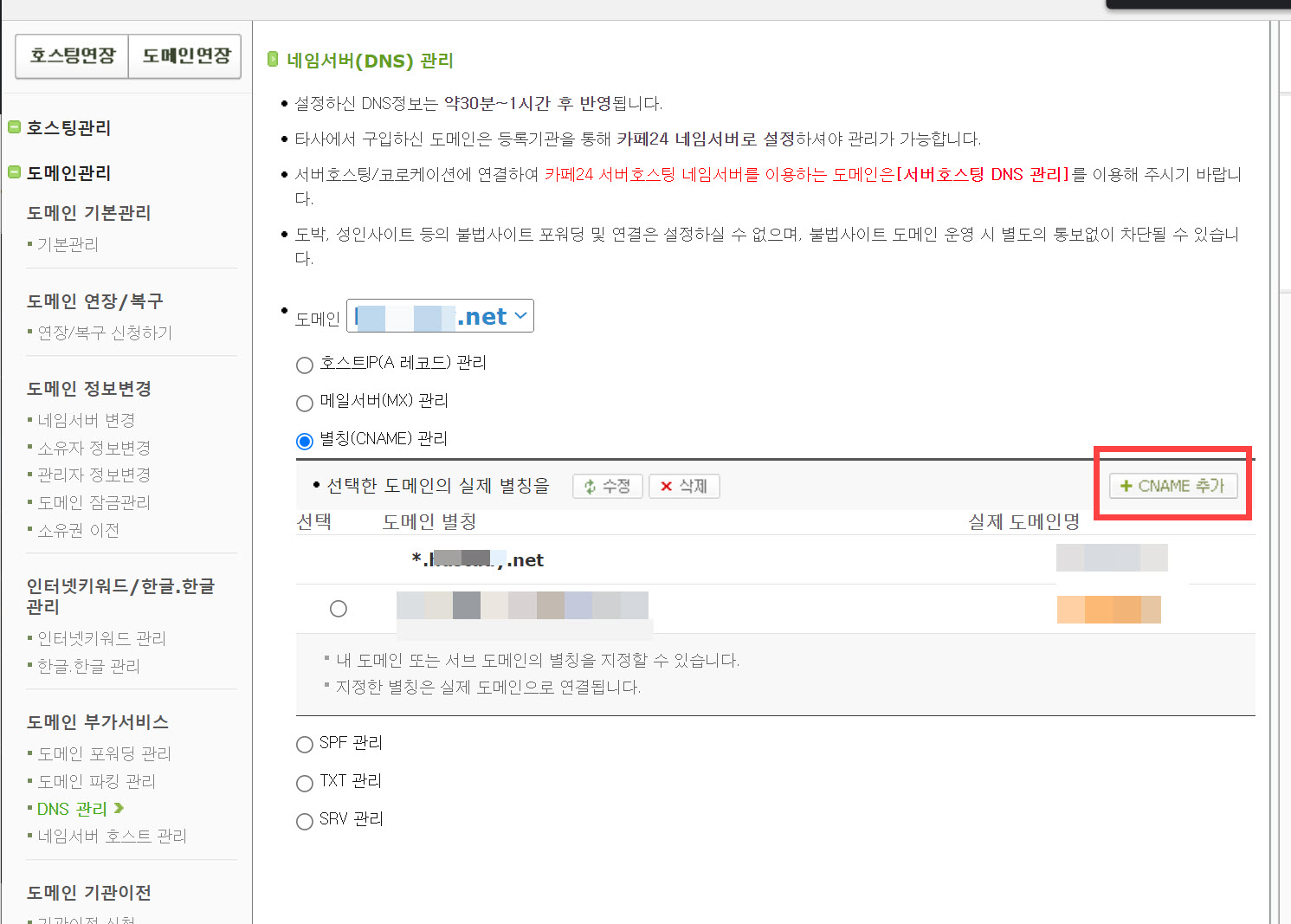Image resolution: width=1291 pixels, height=924 pixels.
Task: Click the X icon inside the delete button
Action: 665,486
